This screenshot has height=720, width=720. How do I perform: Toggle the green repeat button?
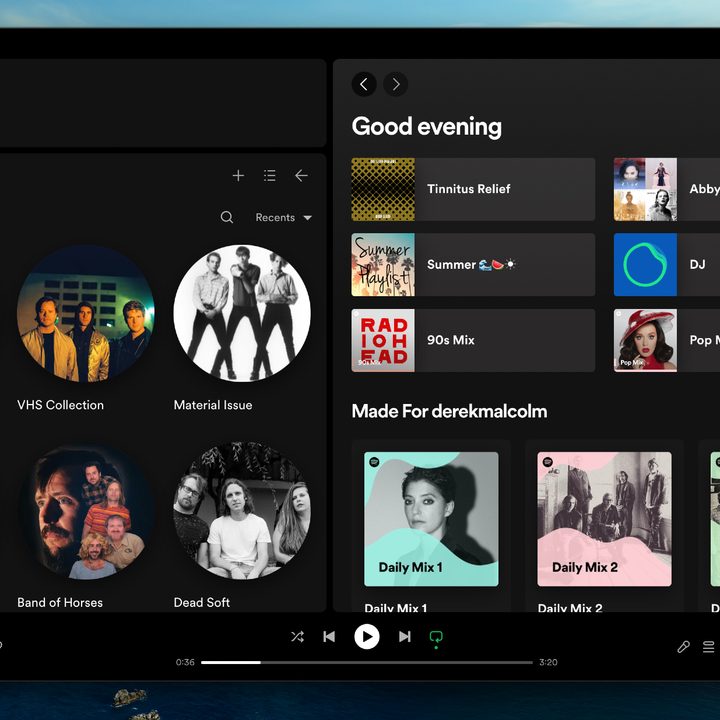tap(436, 637)
